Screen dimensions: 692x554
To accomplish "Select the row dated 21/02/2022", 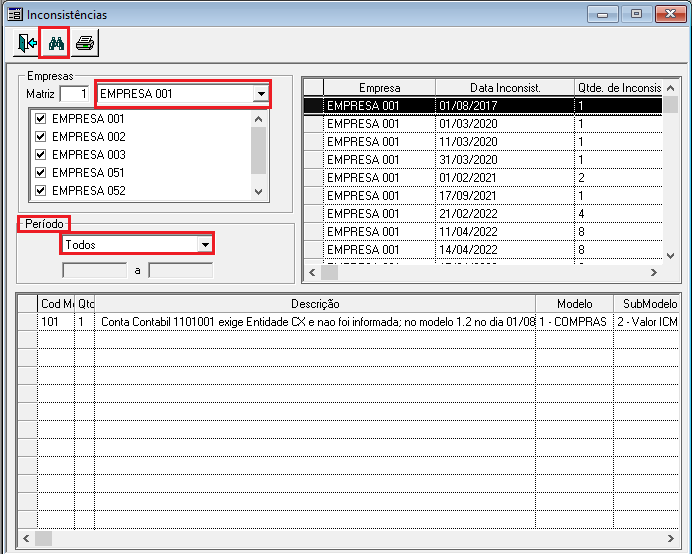I will (483, 214).
